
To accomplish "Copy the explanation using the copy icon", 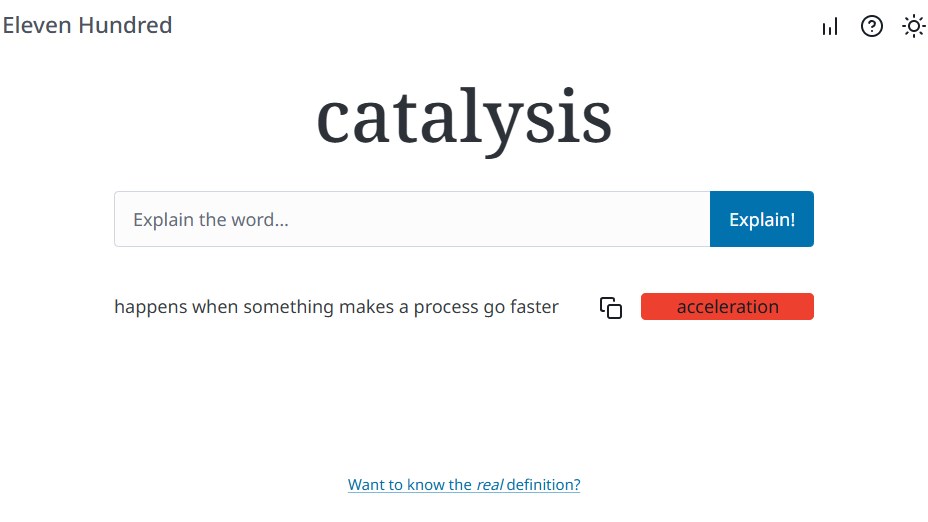I will [611, 308].
